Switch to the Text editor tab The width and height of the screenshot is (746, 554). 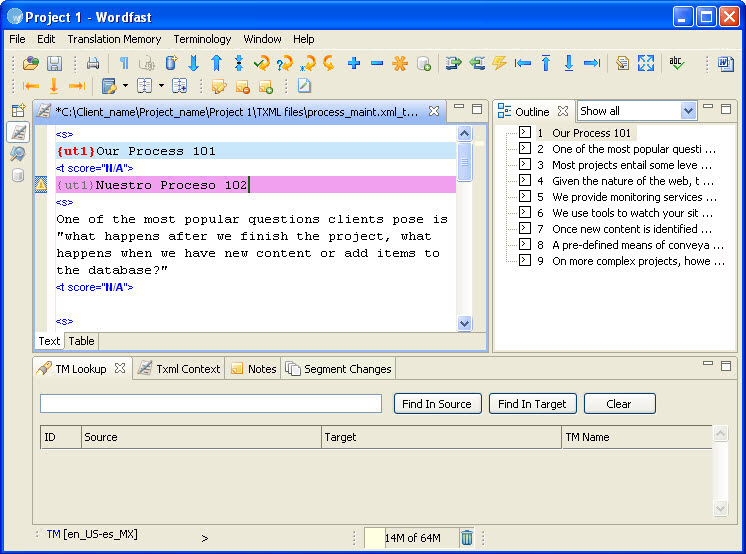point(49,341)
